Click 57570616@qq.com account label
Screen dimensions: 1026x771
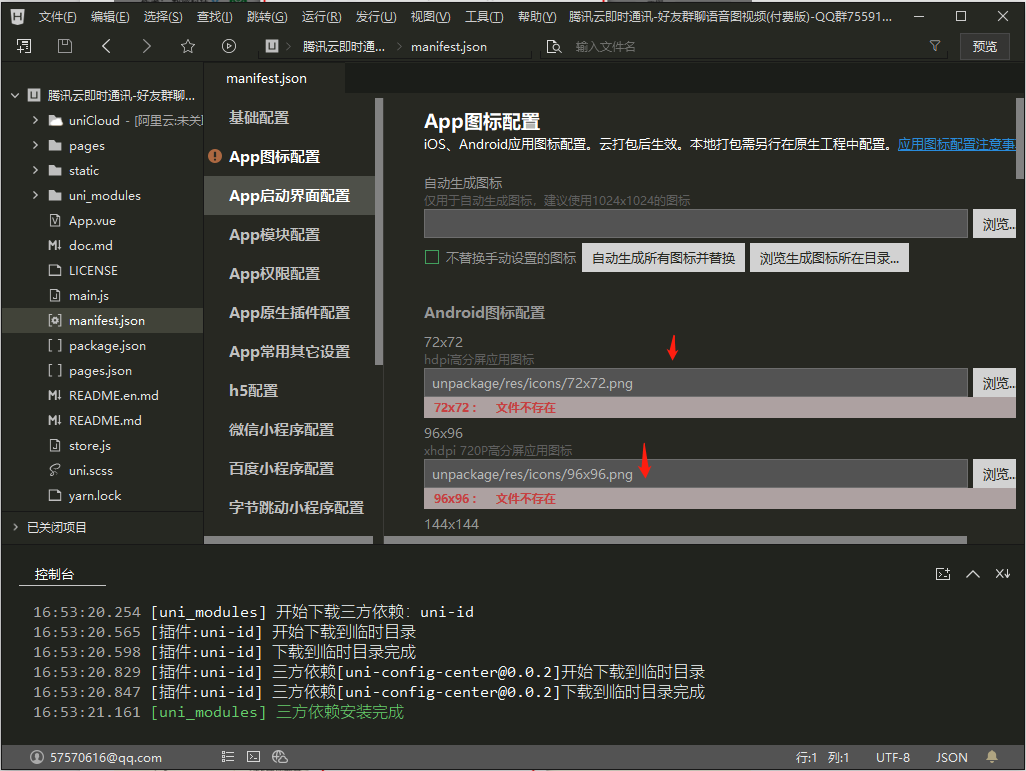106,757
